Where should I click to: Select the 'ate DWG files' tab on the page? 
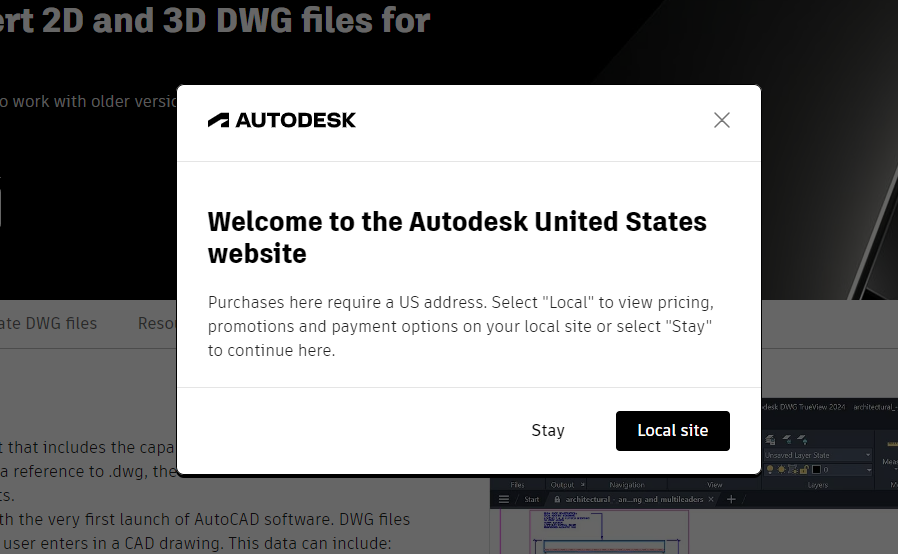coord(49,323)
